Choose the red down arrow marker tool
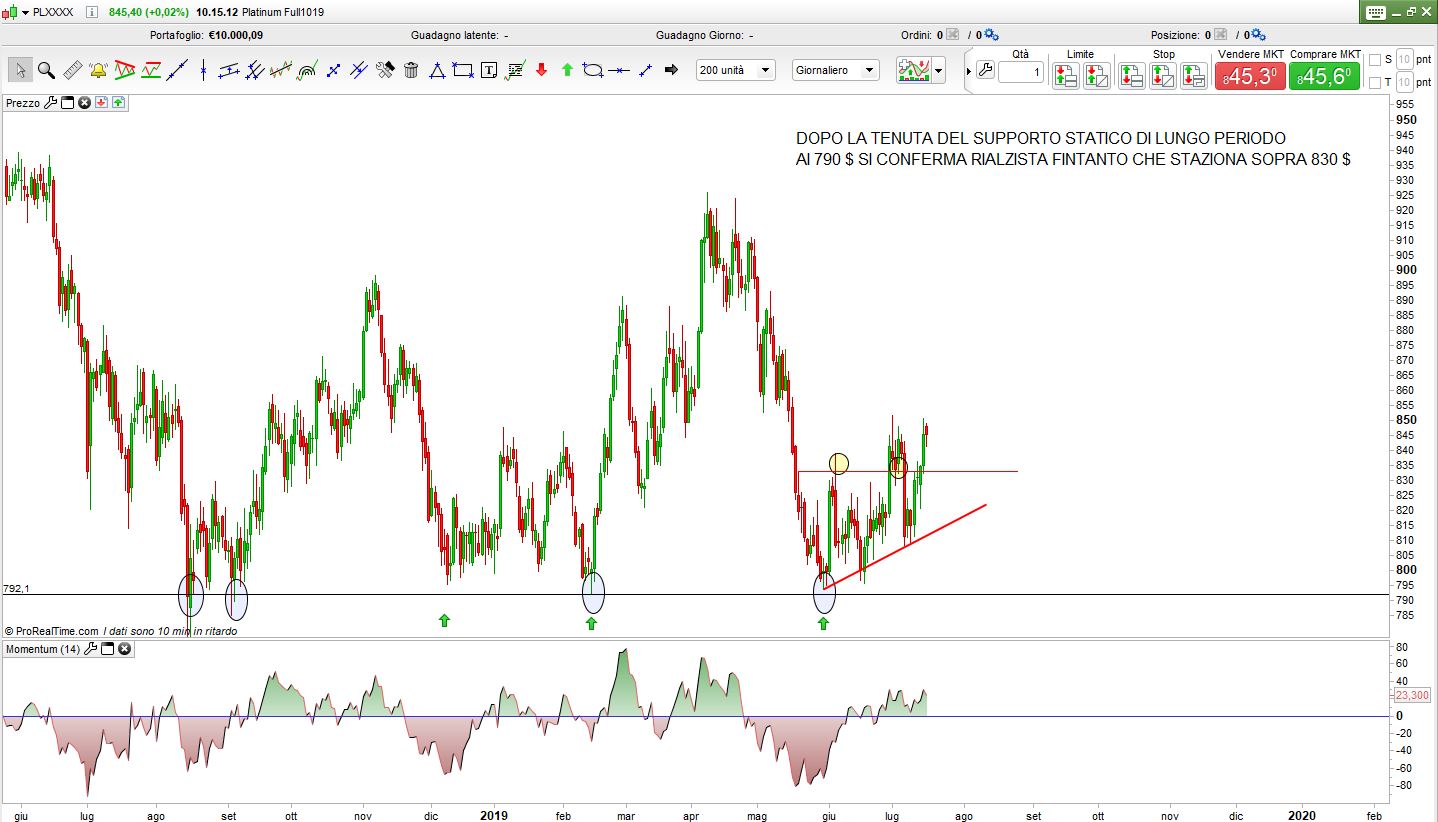Image resolution: width=1438 pixels, height=822 pixels. pos(541,70)
